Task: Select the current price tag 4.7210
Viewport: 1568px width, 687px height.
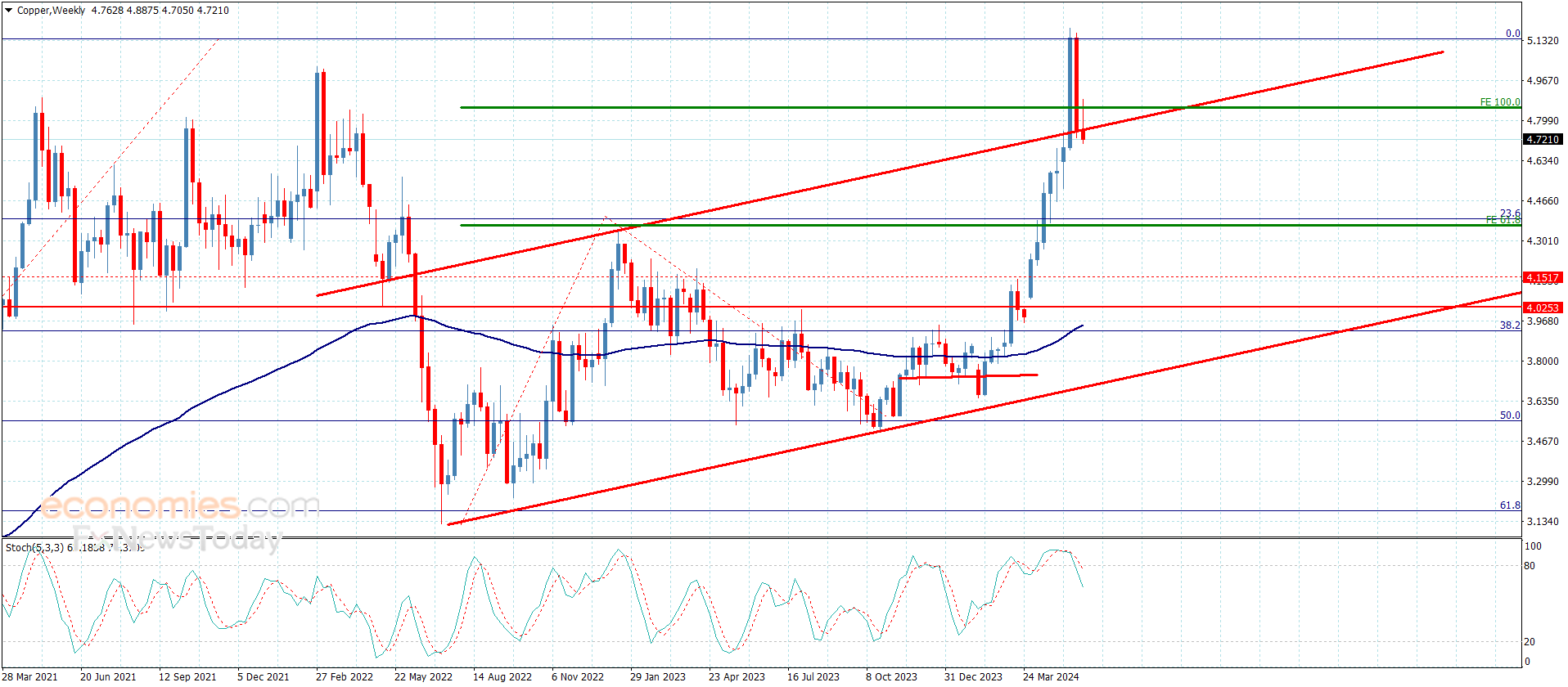Action: (x=1543, y=140)
